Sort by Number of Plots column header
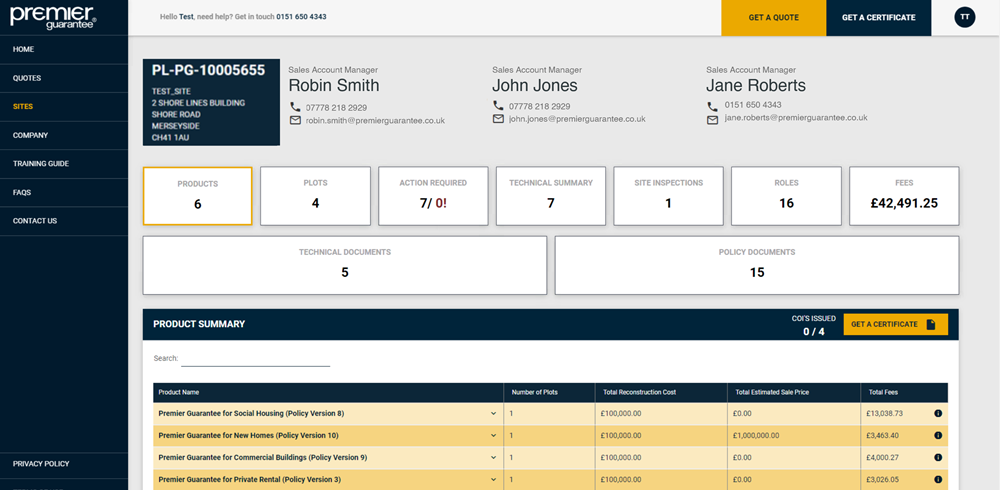 click(549, 392)
